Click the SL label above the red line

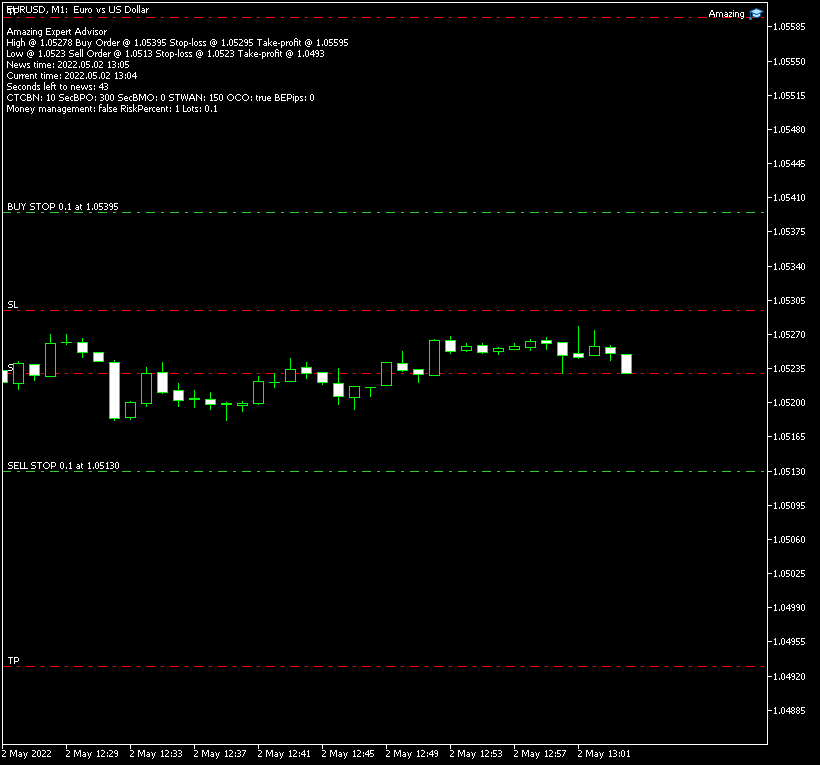12,304
